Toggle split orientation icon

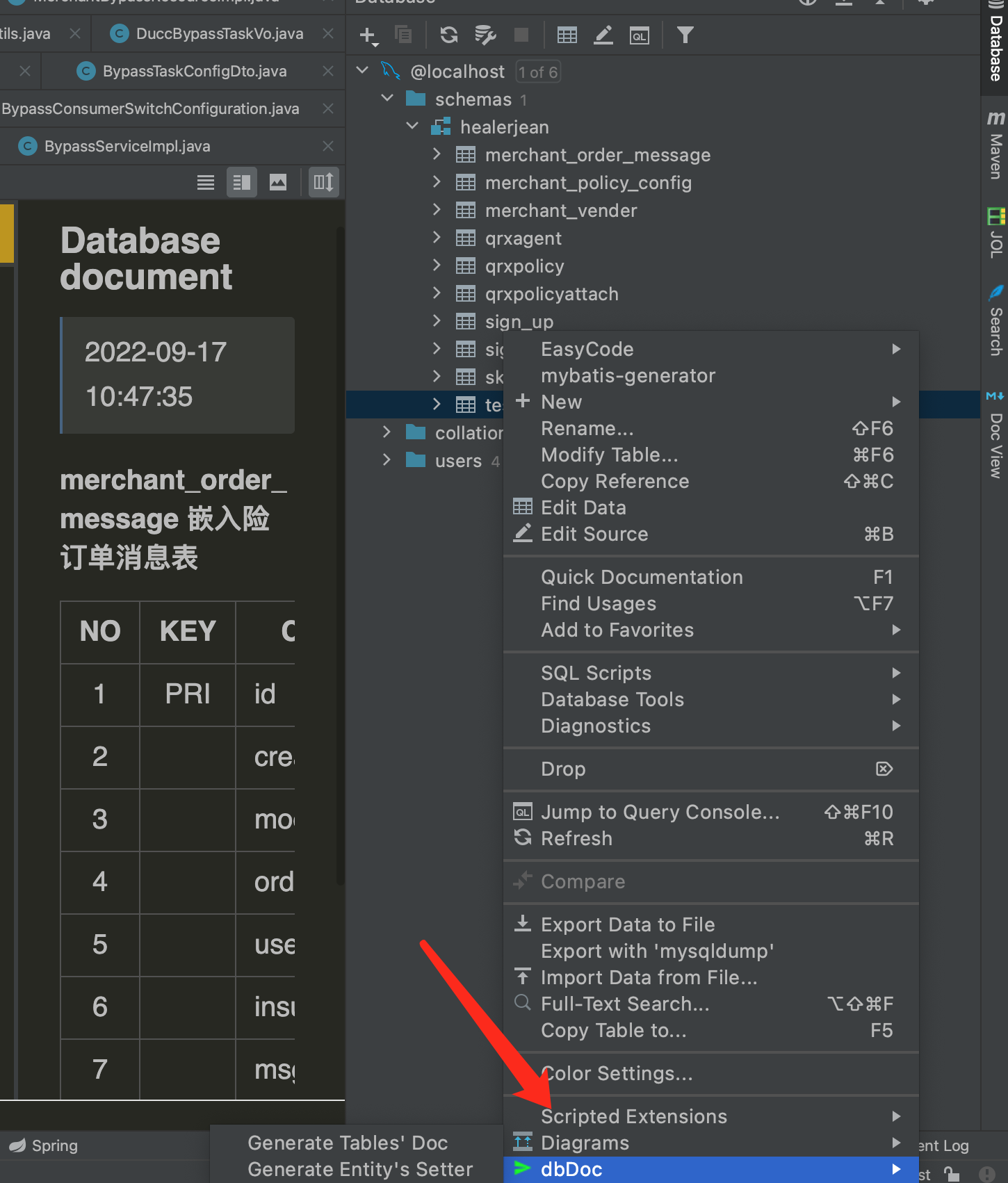click(324, 182)
